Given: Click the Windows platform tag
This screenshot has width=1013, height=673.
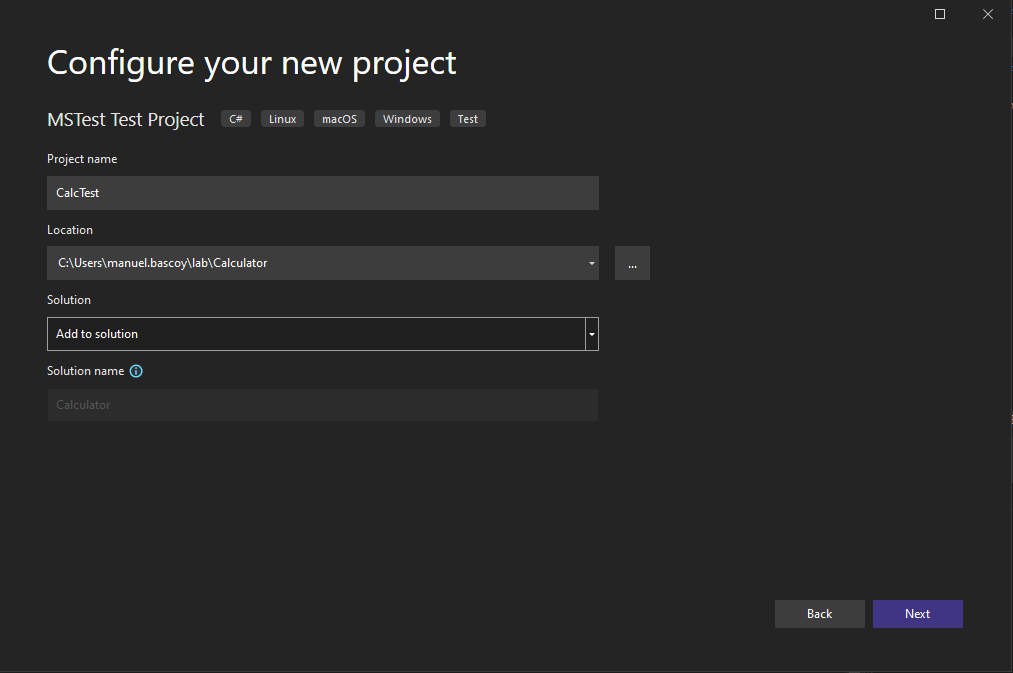Looking at the screenshot, I should pos(407,119).
